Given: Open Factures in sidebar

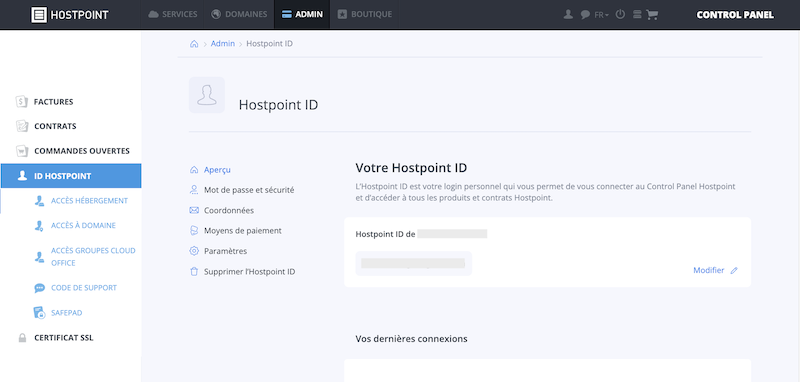Looking at the screenshot, I should tap(53, 101).
